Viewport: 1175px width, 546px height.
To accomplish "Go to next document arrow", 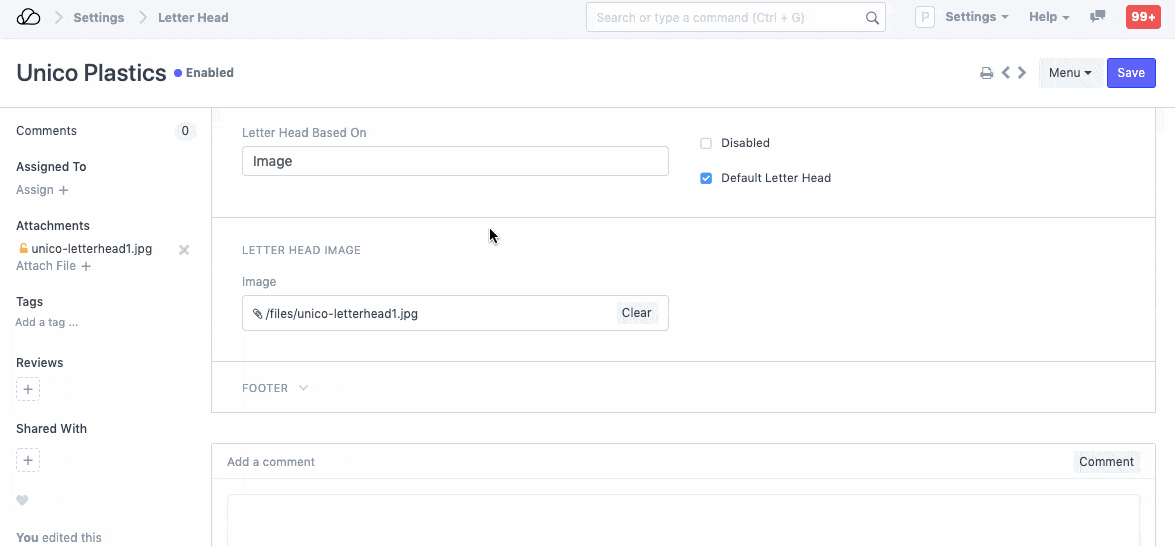I will point(1022,73).
